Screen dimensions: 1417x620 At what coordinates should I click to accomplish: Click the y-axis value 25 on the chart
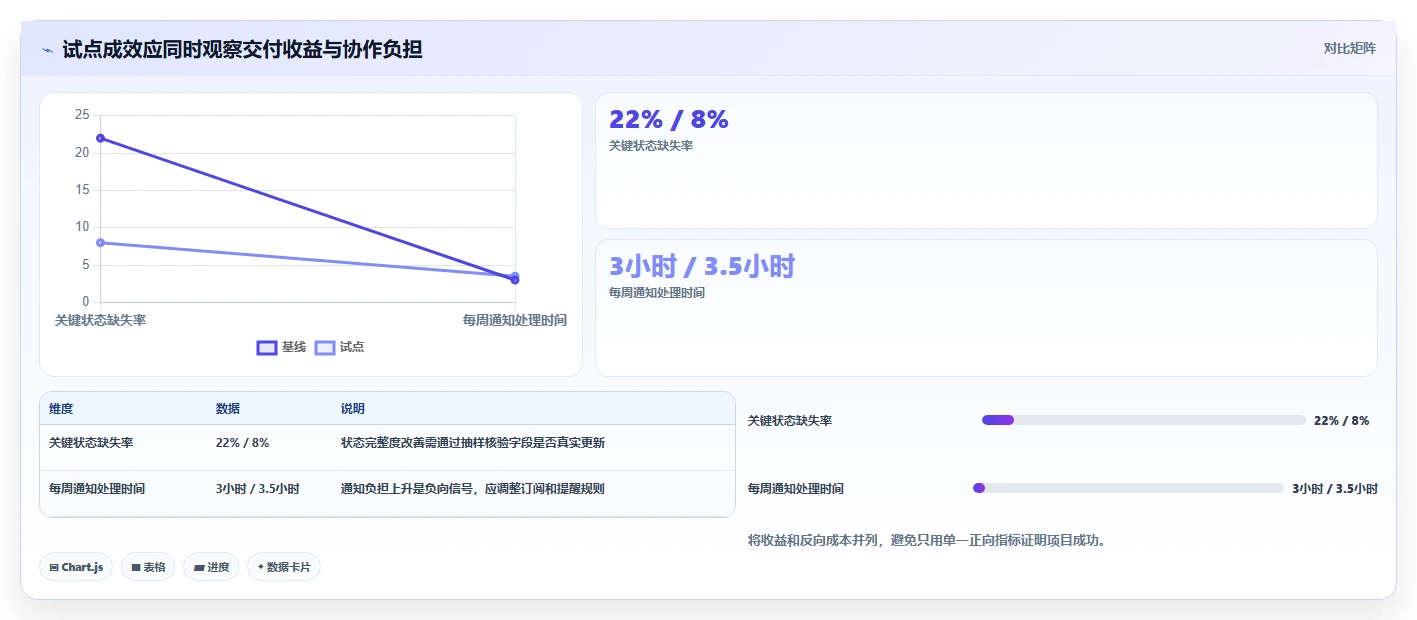click(82, 115)
